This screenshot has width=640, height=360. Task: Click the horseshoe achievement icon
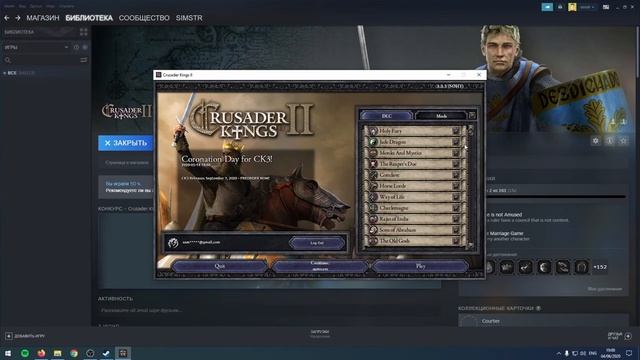(x=581, y=267)
